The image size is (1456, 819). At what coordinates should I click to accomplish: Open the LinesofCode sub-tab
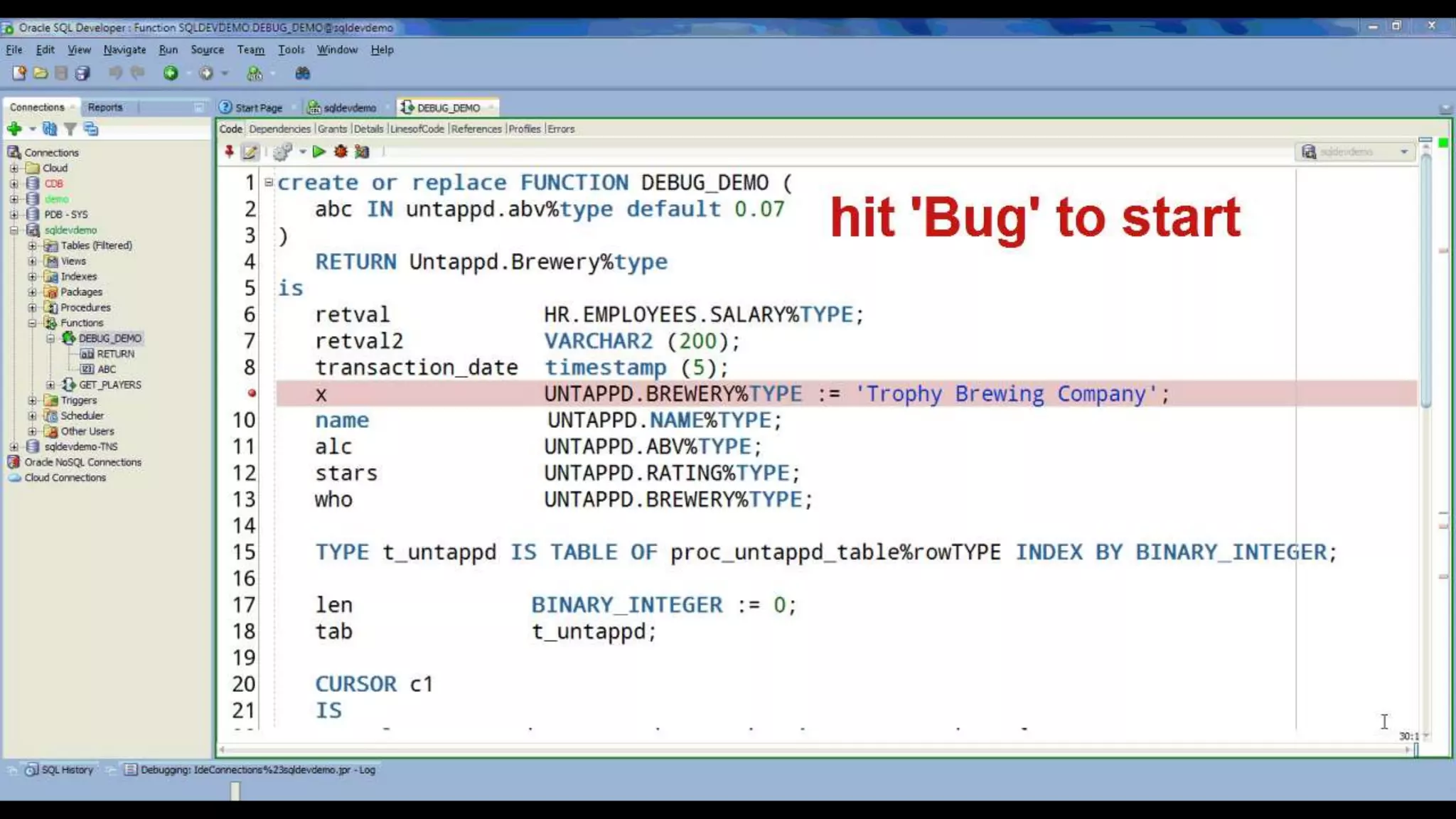click(x=417, y=129)
